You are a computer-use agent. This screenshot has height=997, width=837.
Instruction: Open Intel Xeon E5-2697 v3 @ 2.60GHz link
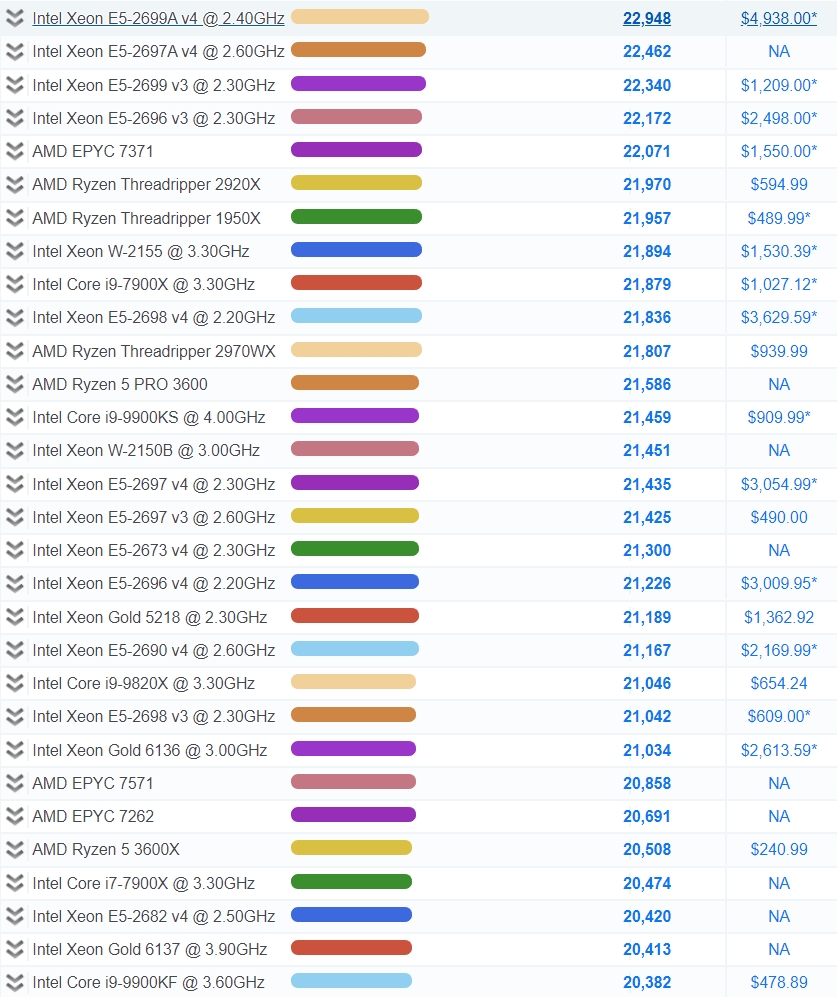pos(154,518)
